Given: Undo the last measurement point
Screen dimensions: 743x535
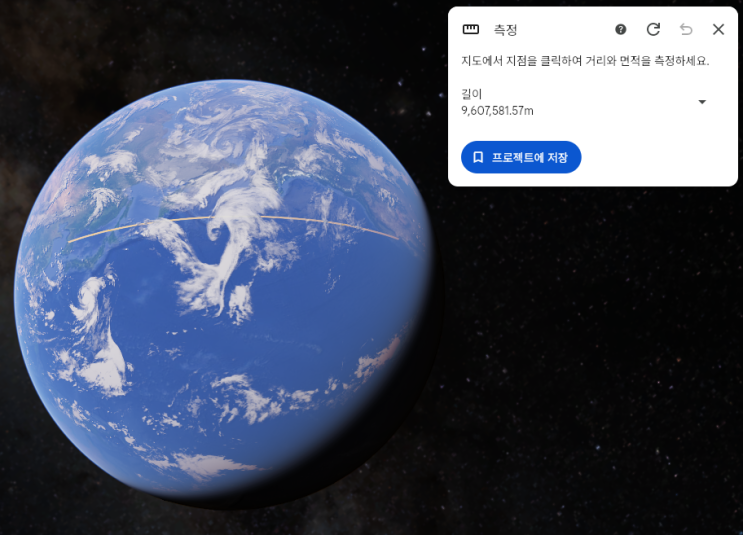Looking at the screenshot, I should coord(686,29).
